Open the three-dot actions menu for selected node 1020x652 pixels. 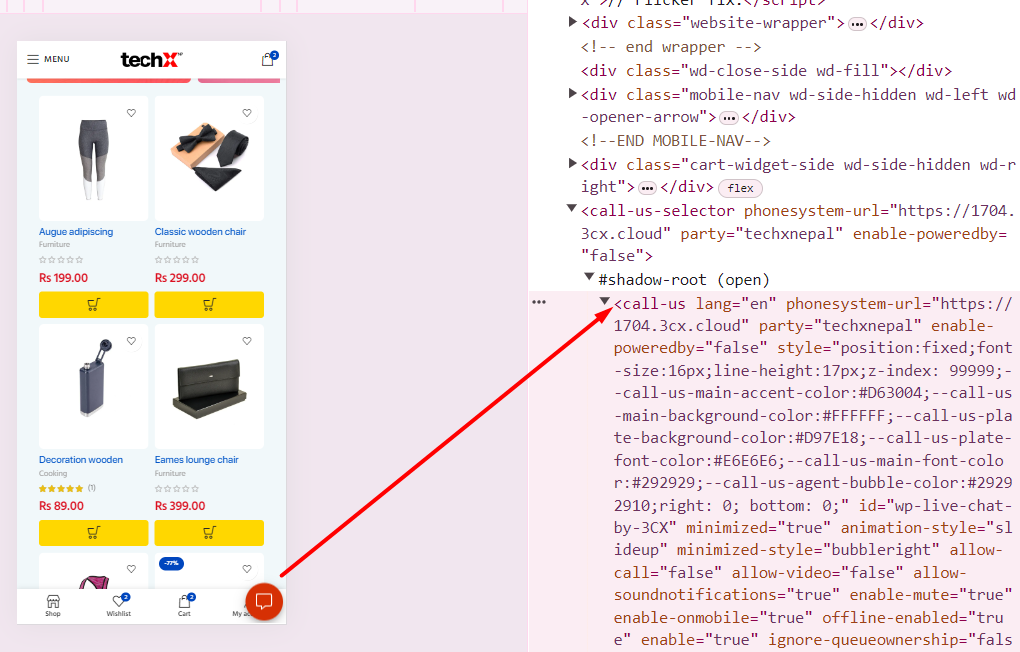539,303
